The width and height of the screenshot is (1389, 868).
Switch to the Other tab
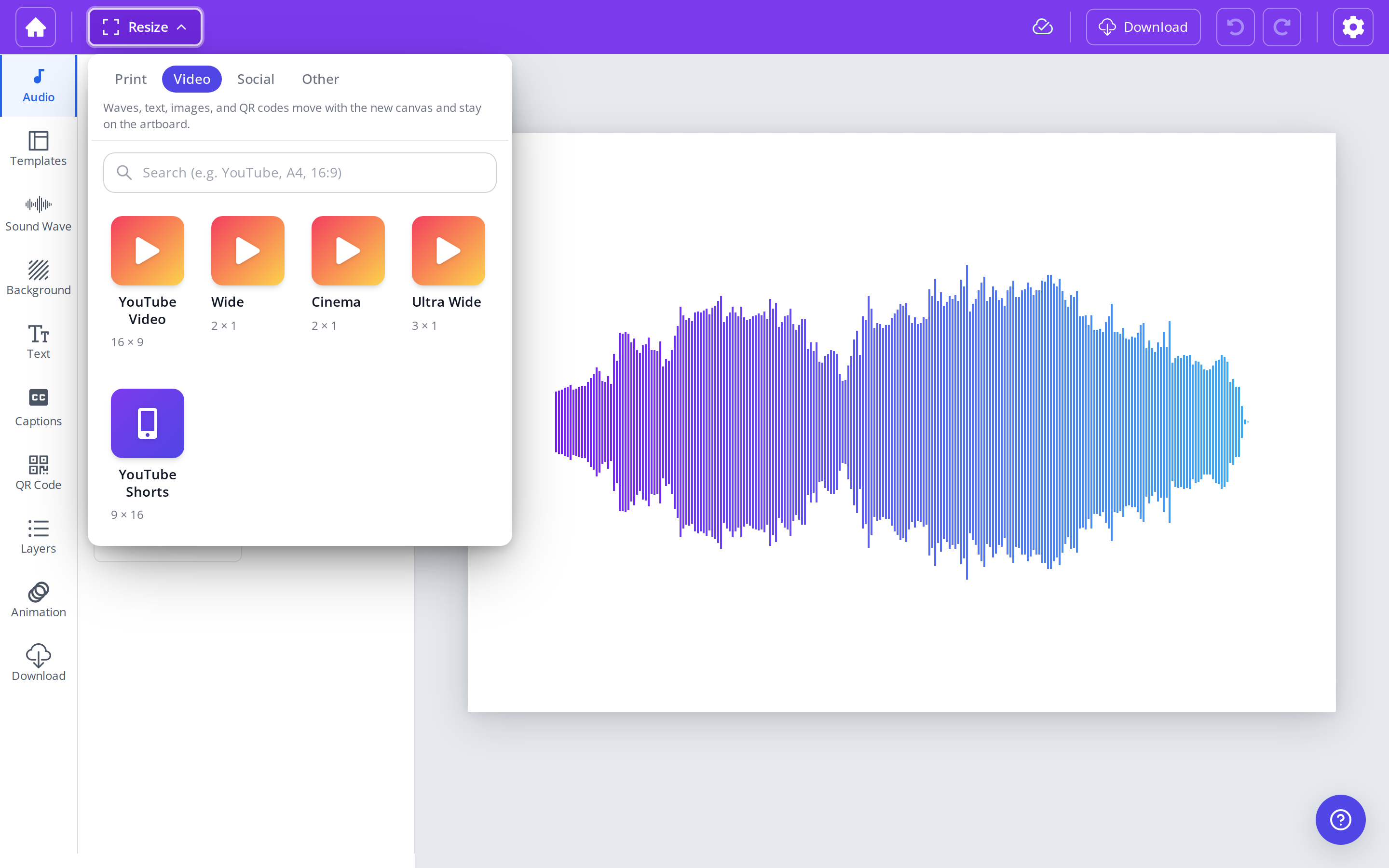coord(320,79)
